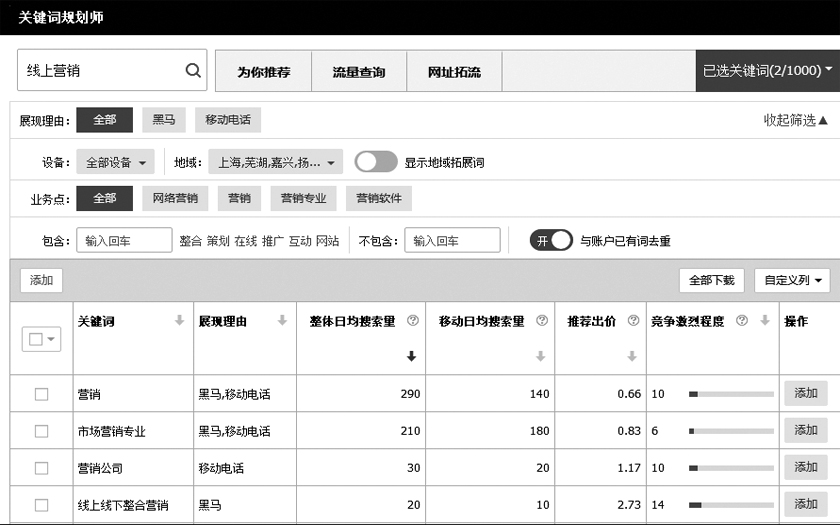Collapse filters with 收起筛选
Viewport: 840px width, 525px height.
(796, 120)
